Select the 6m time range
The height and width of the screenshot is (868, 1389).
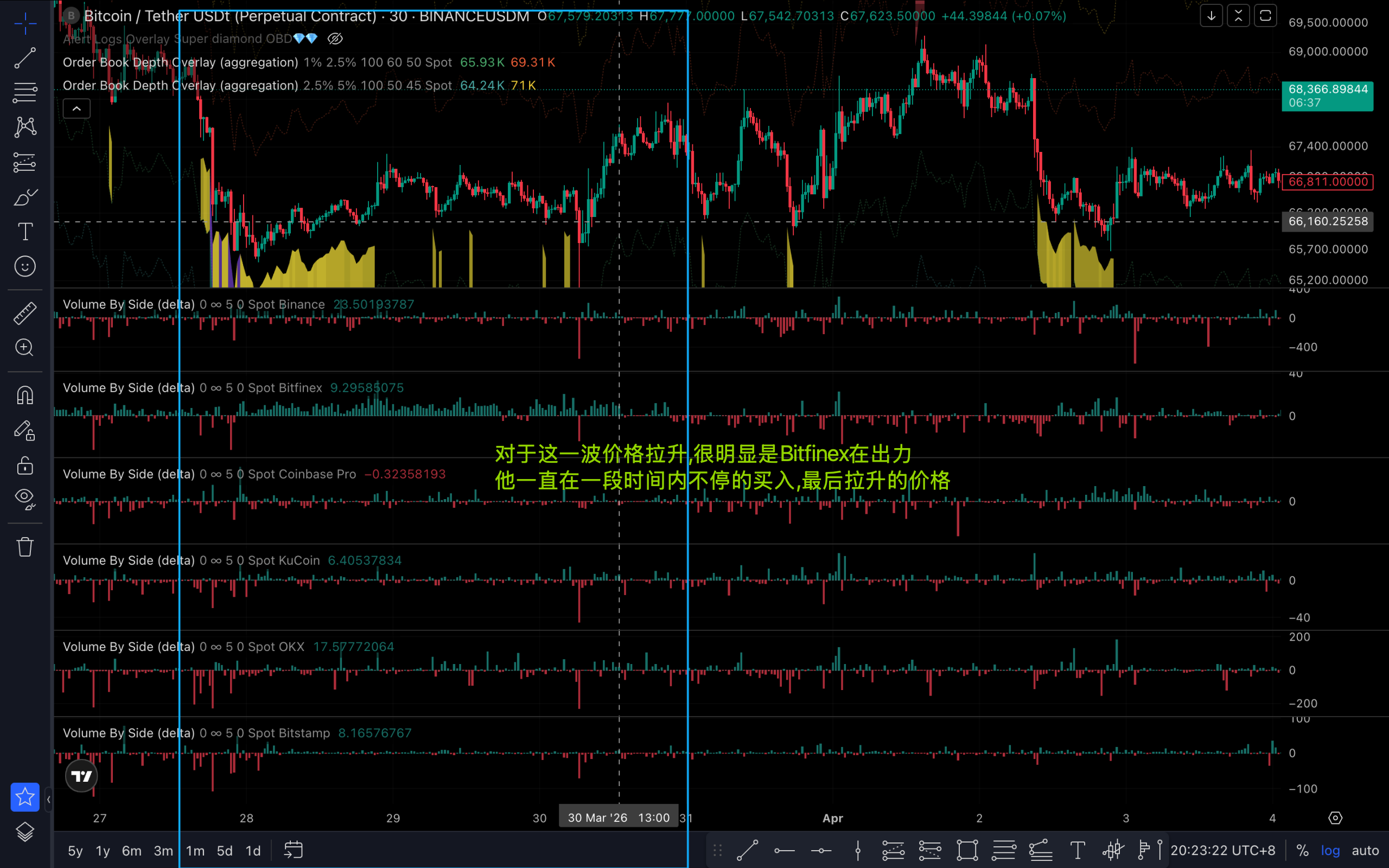tap(131, 851)
